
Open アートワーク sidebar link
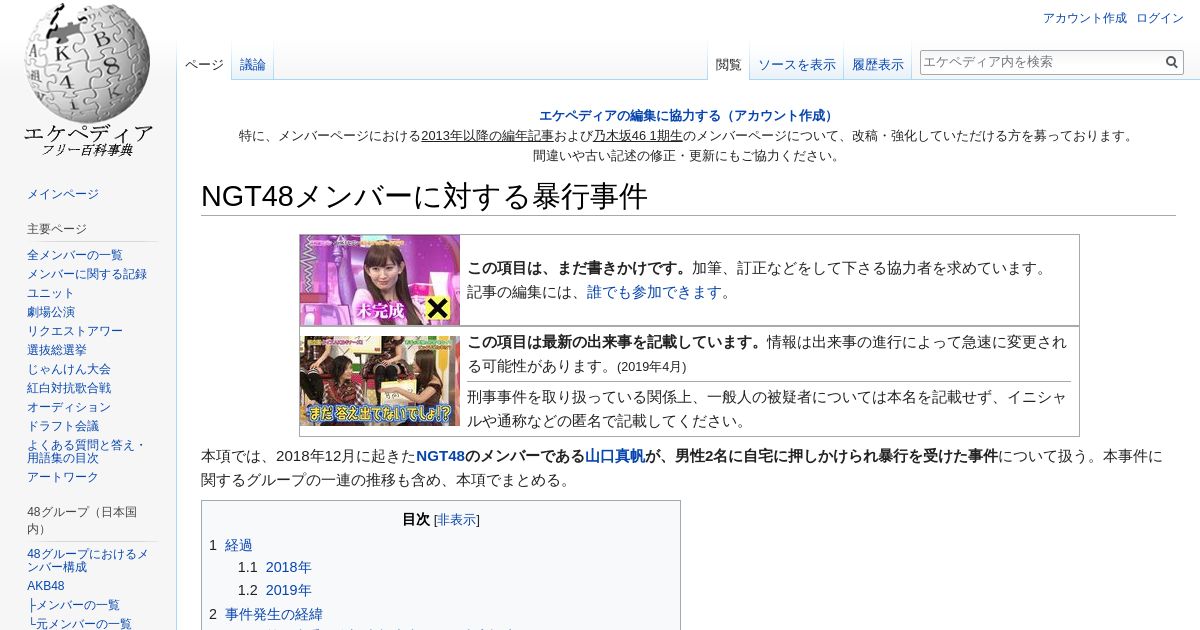click(x=63, y=477)
